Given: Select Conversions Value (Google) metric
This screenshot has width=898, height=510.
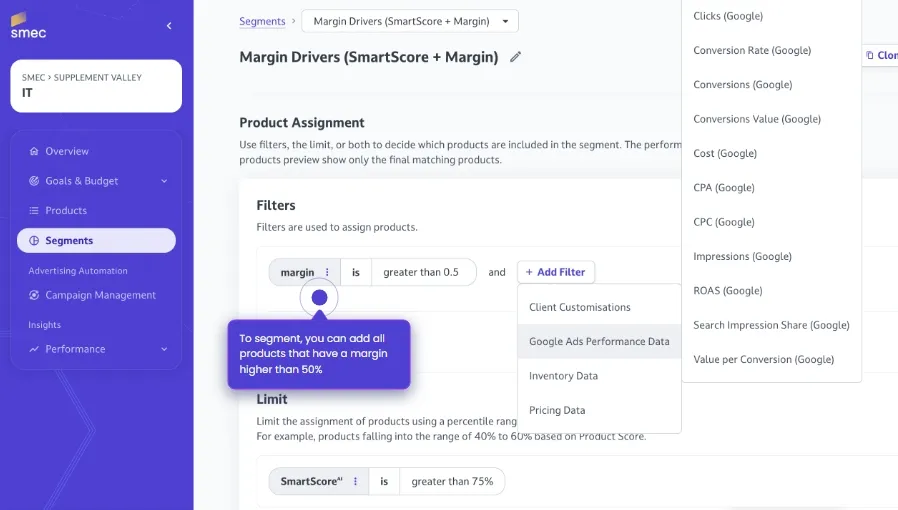Looking at the screenshot, I should point(771,119).
